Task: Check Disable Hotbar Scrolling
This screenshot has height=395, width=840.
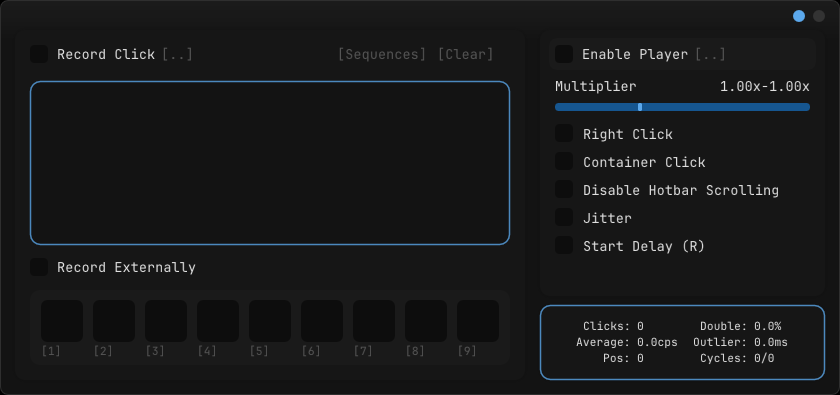Action: pos(564,189)
